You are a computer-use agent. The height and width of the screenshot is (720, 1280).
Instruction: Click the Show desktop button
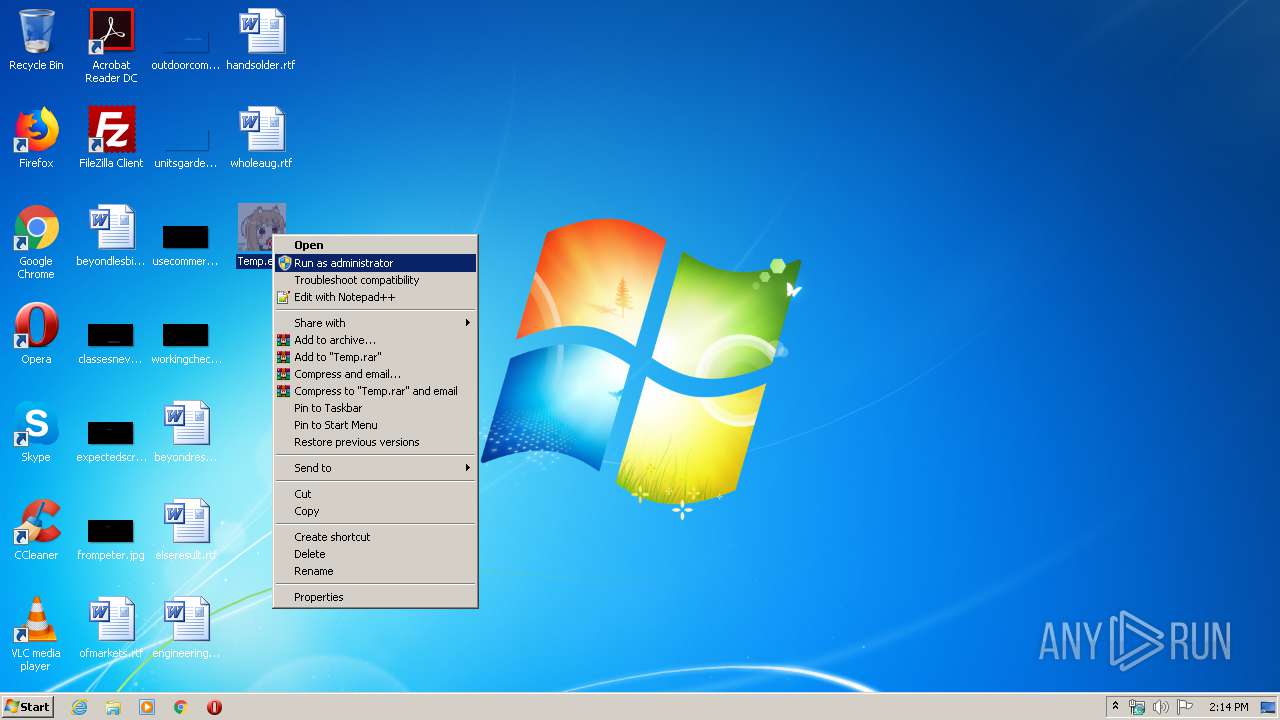click(x=1269, y=707)
